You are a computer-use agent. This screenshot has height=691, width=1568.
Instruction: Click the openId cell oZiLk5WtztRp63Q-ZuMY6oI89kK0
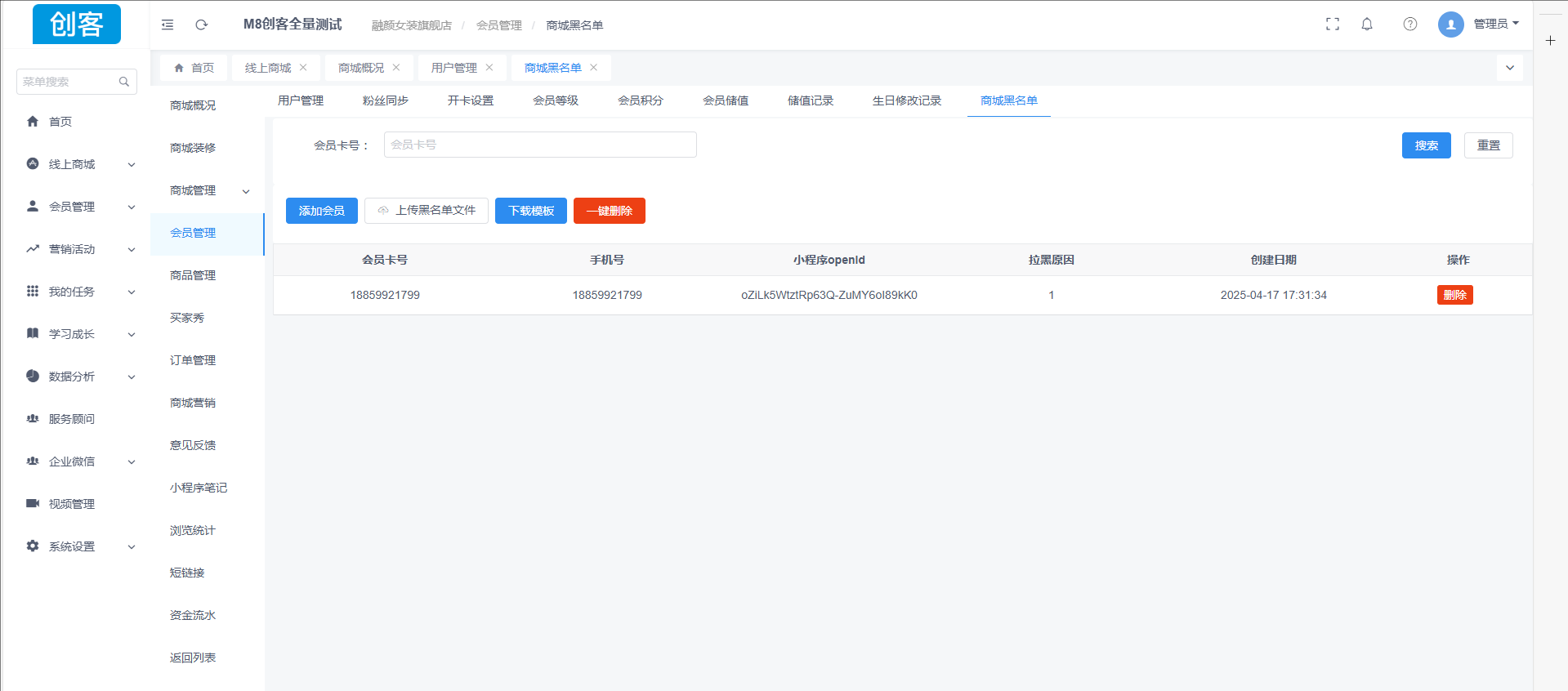(x=829, y=295)
